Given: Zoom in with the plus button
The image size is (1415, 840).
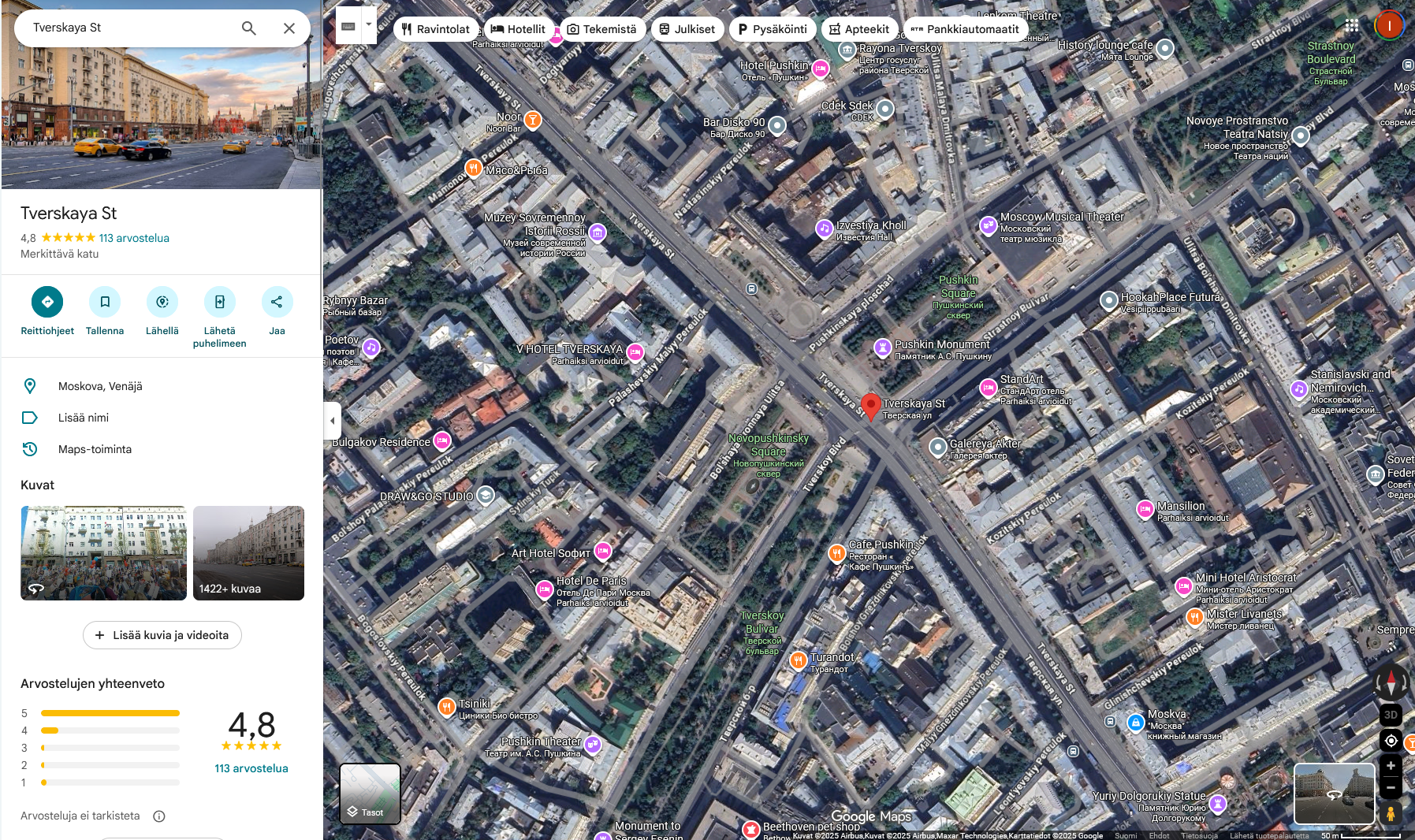Looking at the screenshot, I should pyautogui.click(x=1391, y=766).
